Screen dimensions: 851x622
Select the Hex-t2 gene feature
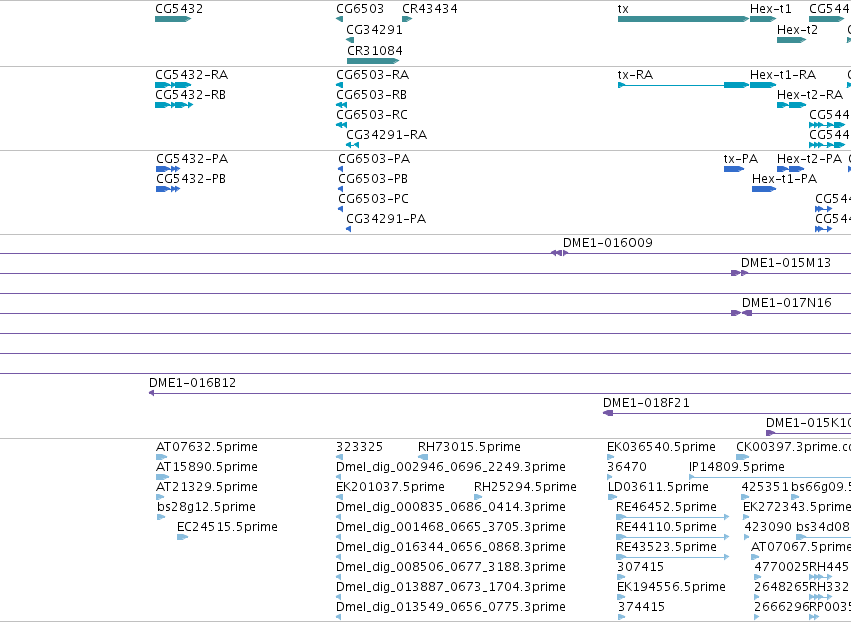point(791,40)
